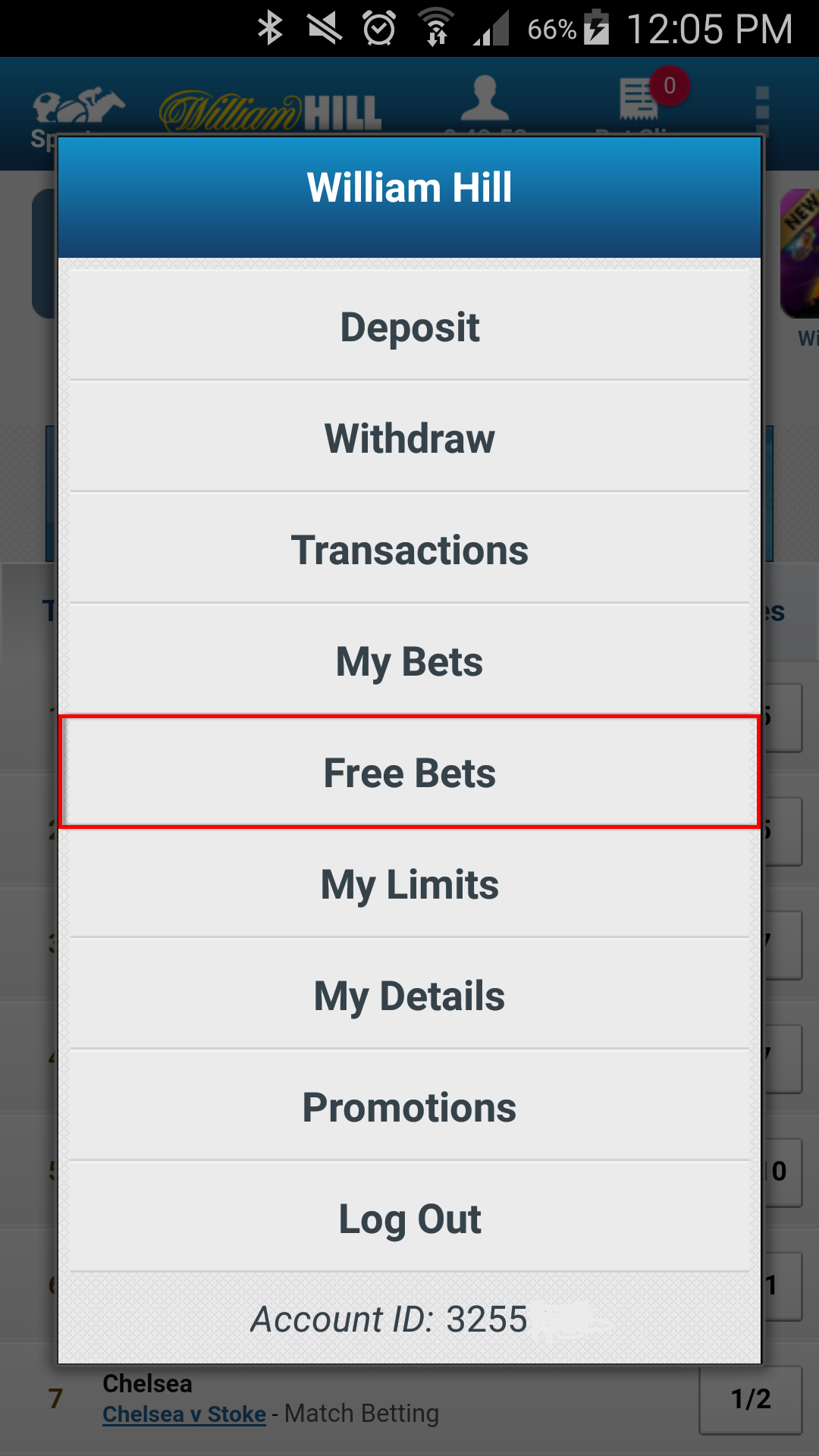Screen dimensions: 819x1456
Task: View My Details in account menu
Action: click(409, 995)
